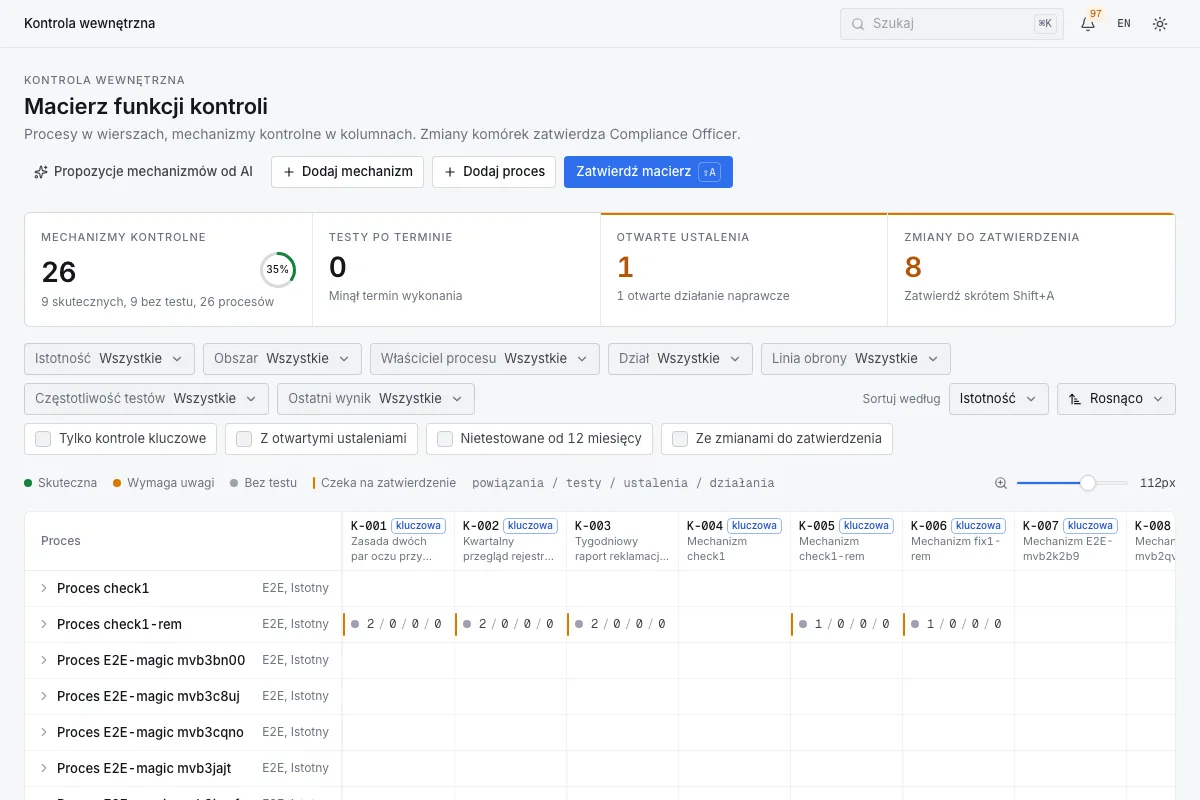This screenshot has width=1200, height=800.
Task: Check Ze zmianami do zatwierdzenia
Action: tap(680, 439)
